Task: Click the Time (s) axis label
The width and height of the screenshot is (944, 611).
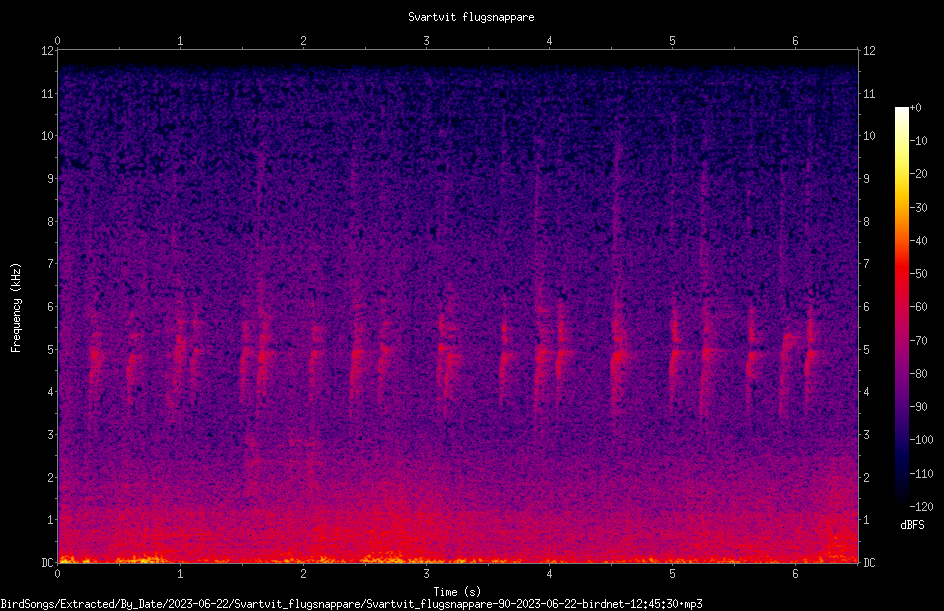Action: [457, 592]
